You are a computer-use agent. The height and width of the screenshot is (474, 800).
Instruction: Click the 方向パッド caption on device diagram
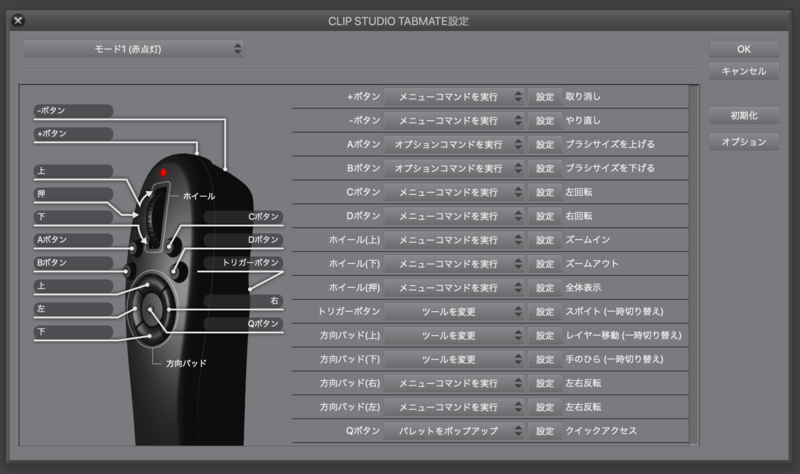pyautogui.click(x=186, y=363)
